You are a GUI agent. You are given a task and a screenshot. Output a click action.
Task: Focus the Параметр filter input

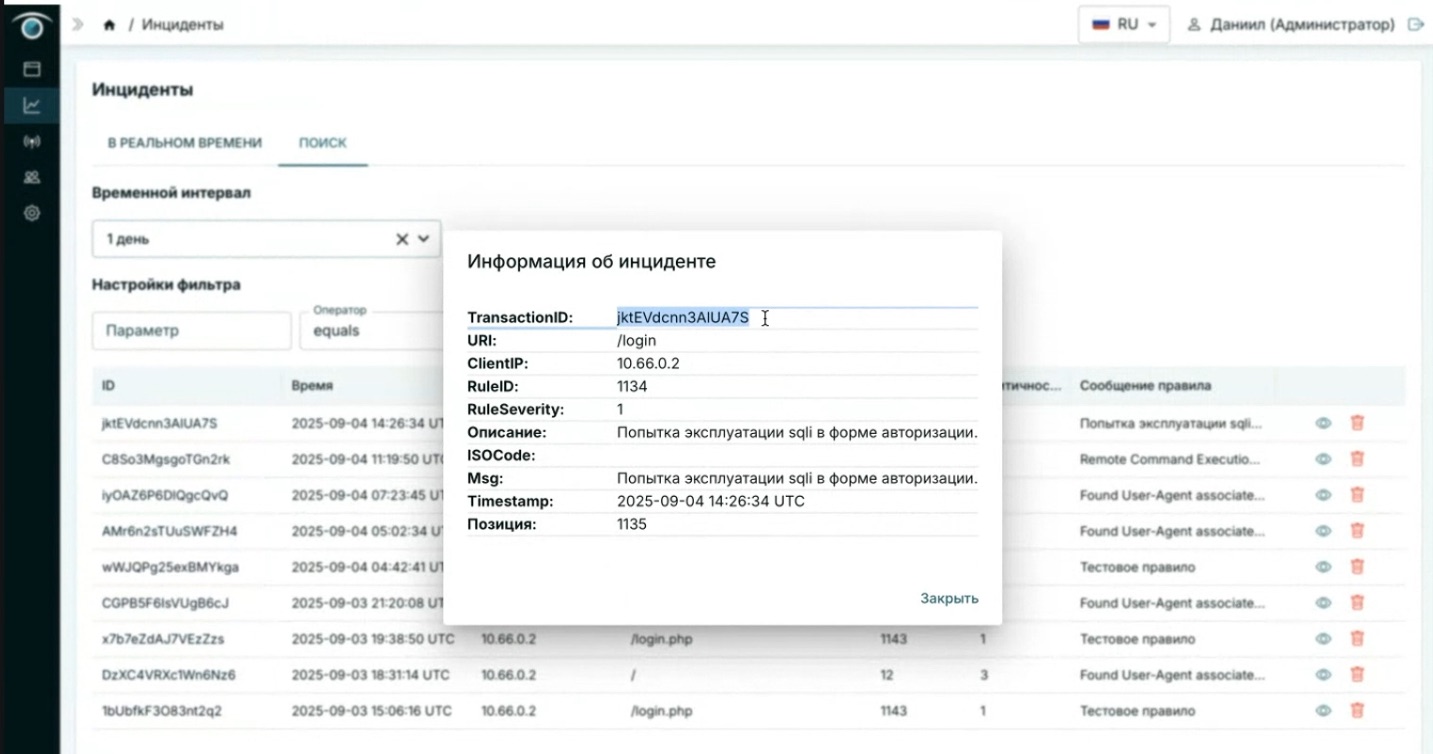(x=191, y=331)
